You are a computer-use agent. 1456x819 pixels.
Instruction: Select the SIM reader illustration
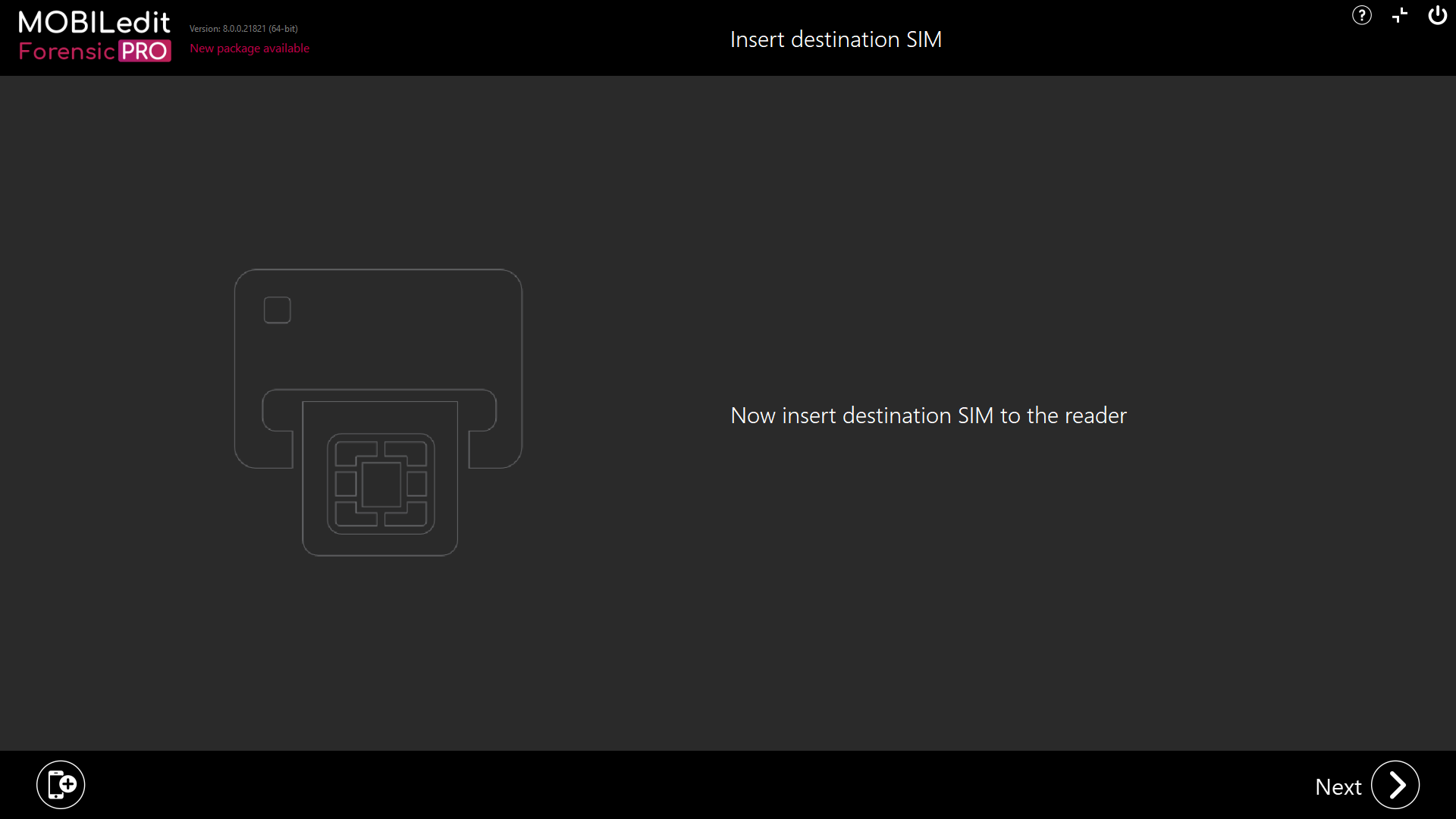pos(378,413)
